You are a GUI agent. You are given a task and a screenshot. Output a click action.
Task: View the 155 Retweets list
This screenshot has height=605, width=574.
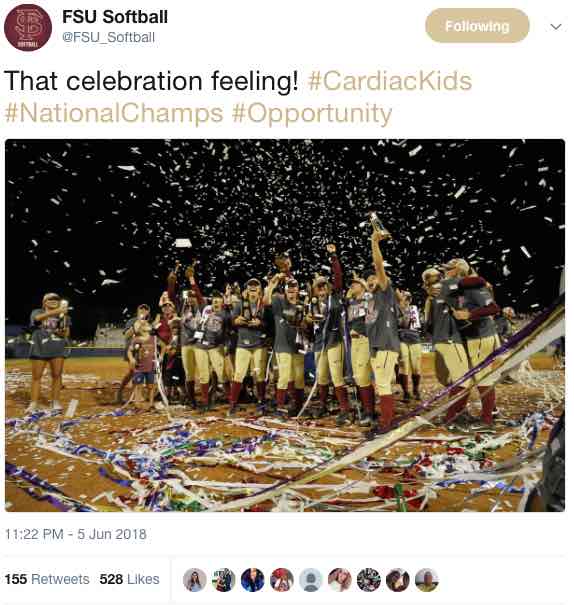[x=47, y=579]
